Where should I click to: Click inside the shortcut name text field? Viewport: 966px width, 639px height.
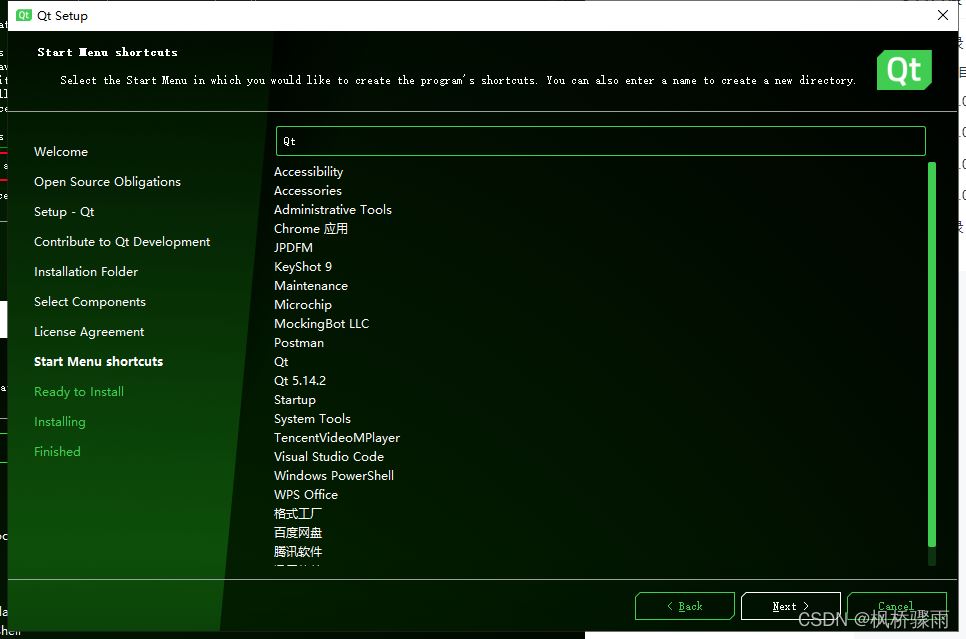[599, 141]
